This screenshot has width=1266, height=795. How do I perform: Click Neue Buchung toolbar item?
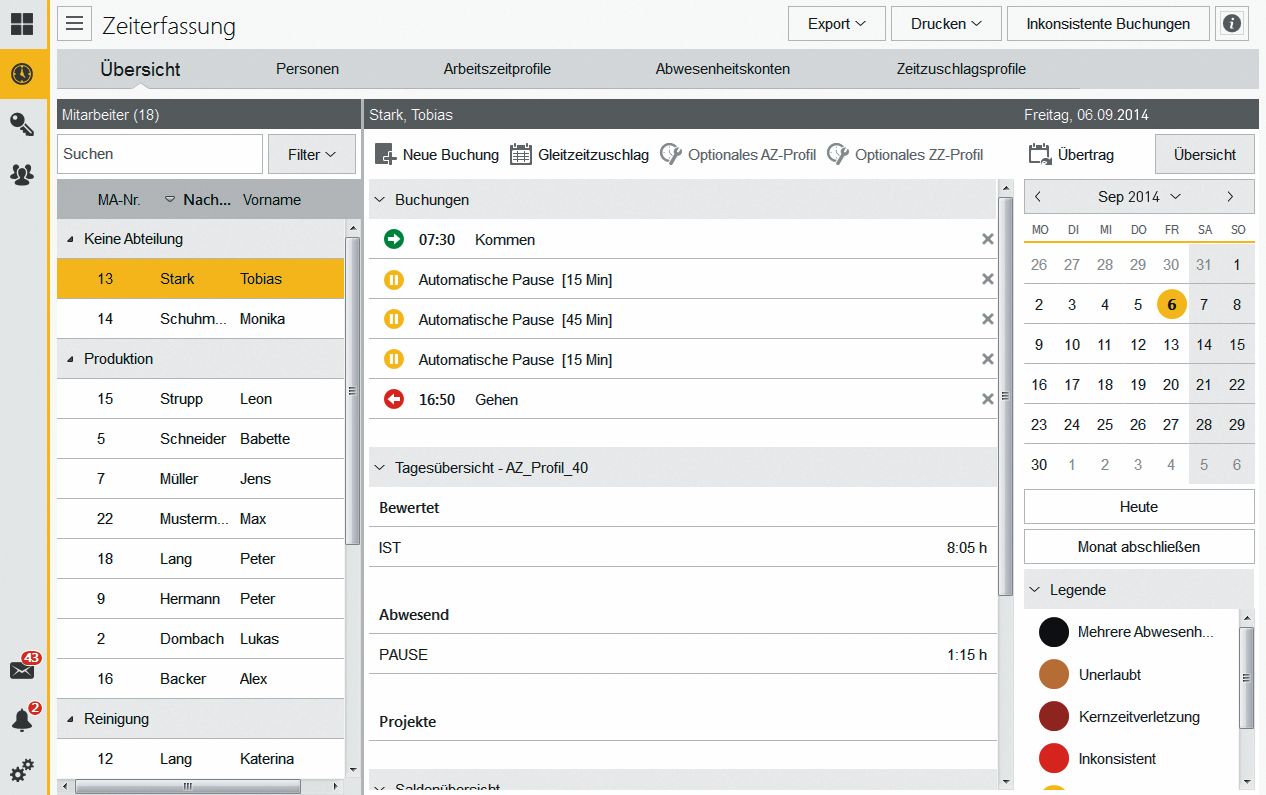coord(437,155)
